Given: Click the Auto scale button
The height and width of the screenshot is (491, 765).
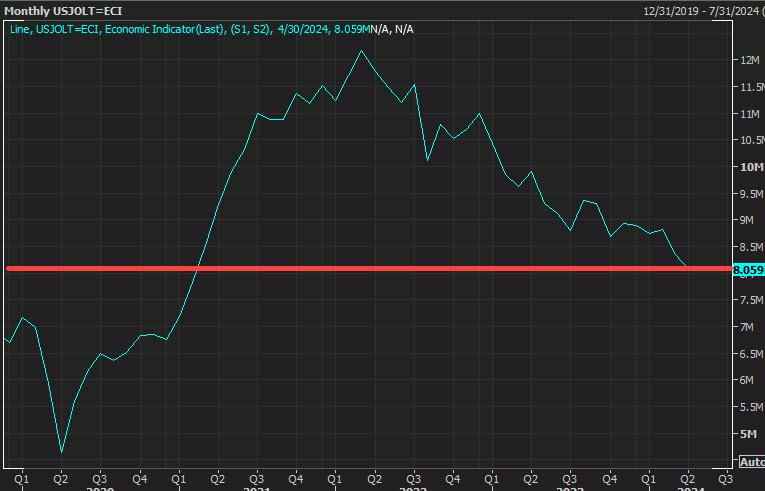Looking at the screenshot, I should click(749, 461).
